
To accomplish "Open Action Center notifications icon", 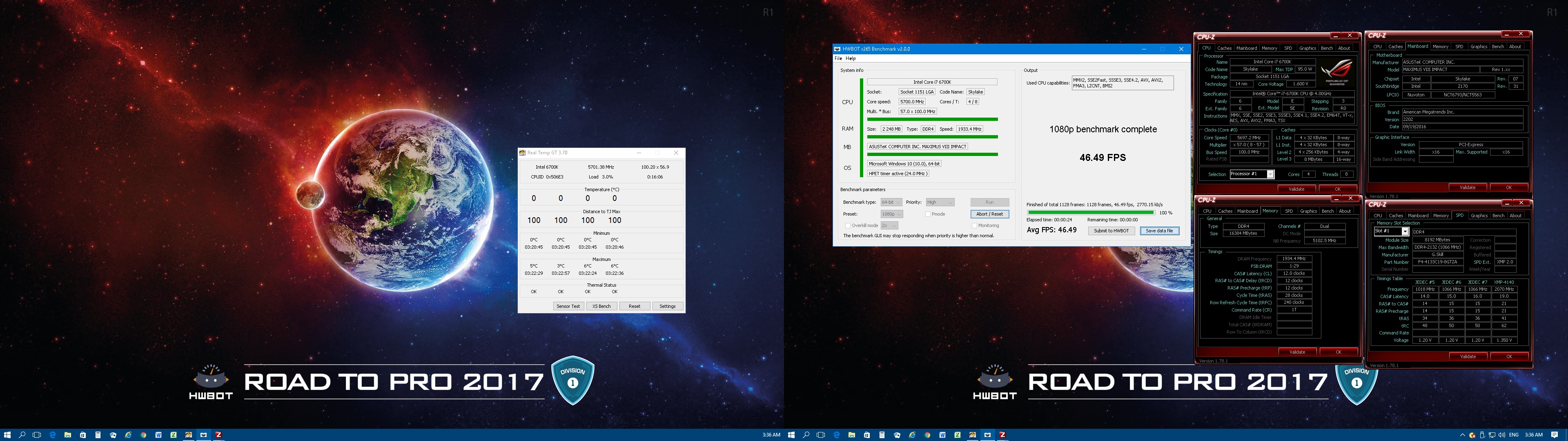I will [x=1555, y=435].
